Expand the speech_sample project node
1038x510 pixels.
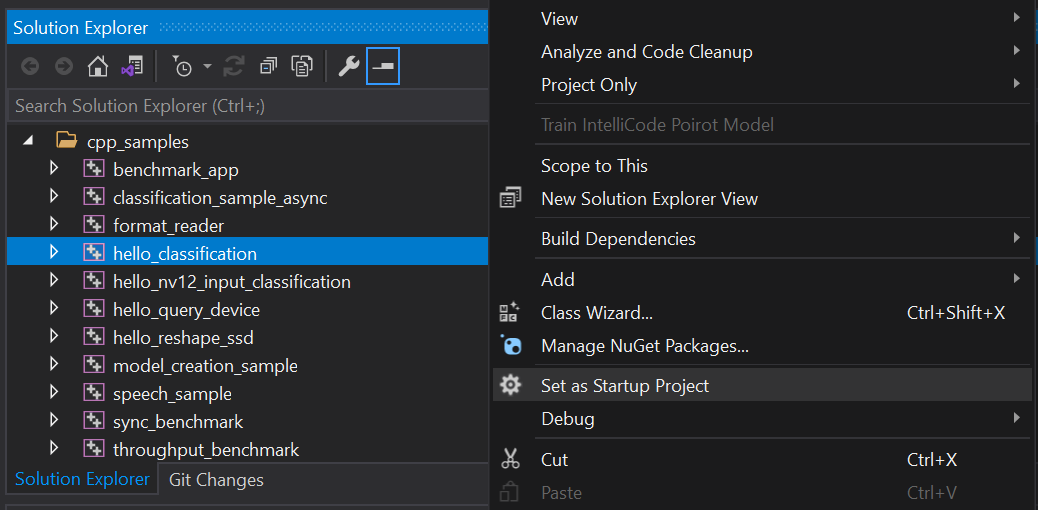(54, 393)
